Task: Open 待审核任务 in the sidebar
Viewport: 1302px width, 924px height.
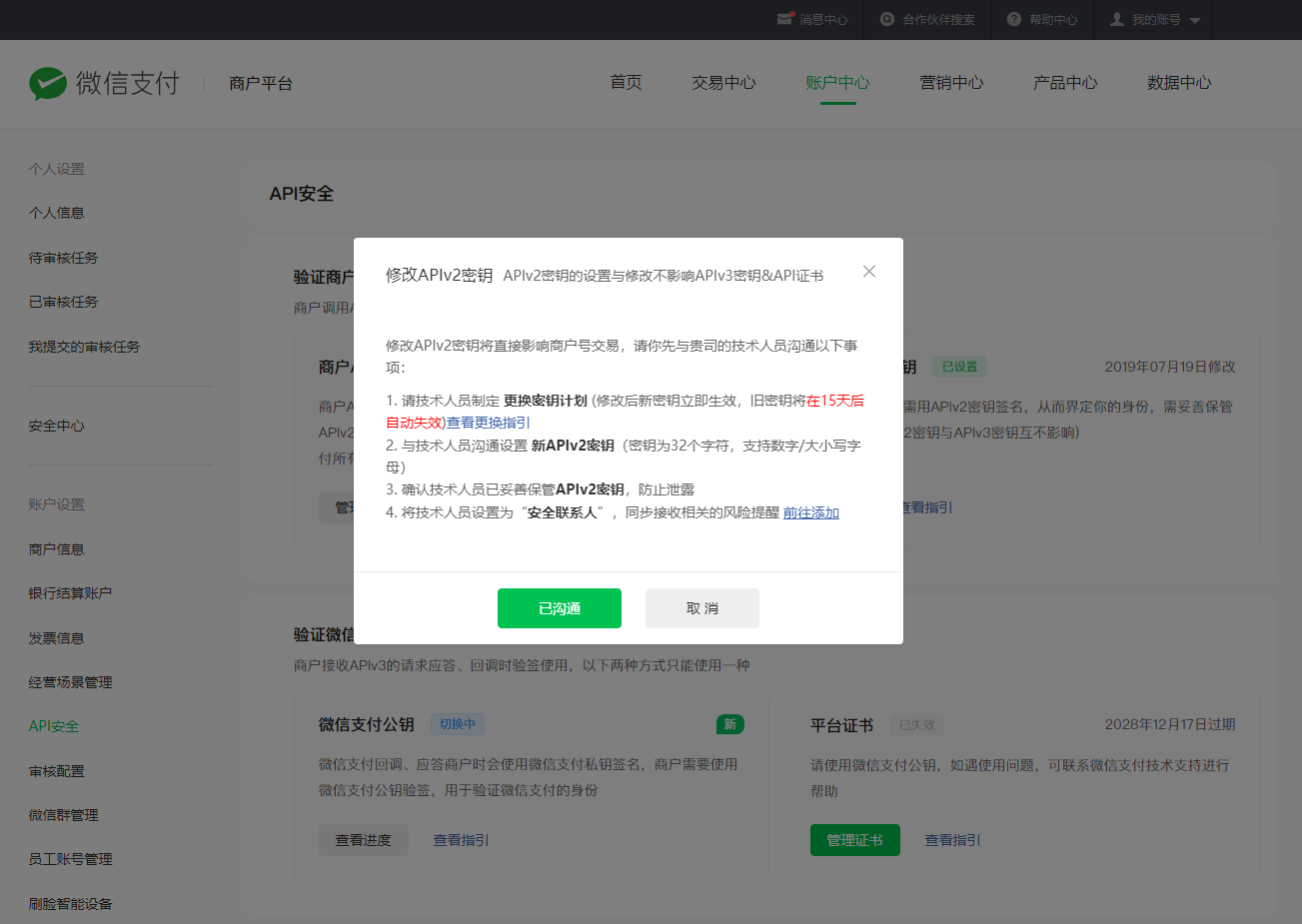Action: [64, 258]
